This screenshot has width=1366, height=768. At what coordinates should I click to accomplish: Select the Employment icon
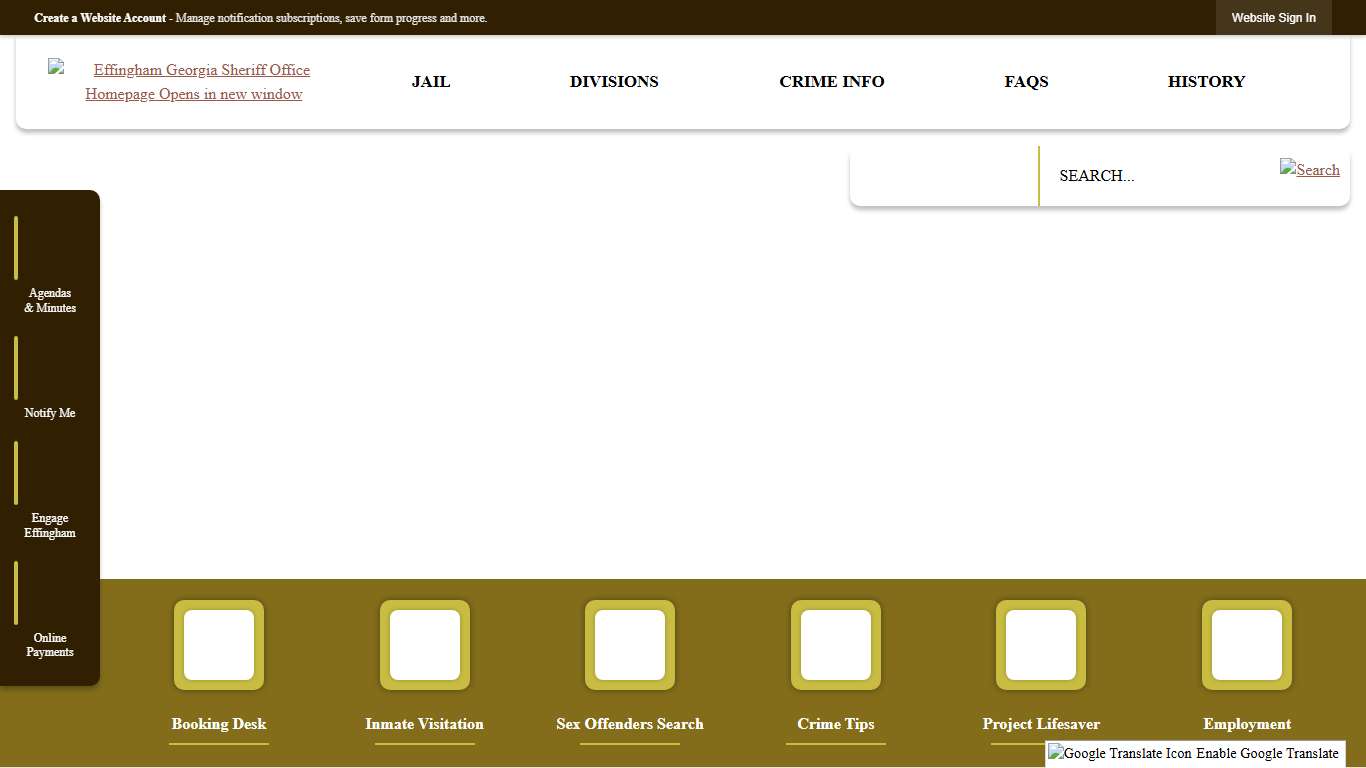click(x=1246, y=645)
